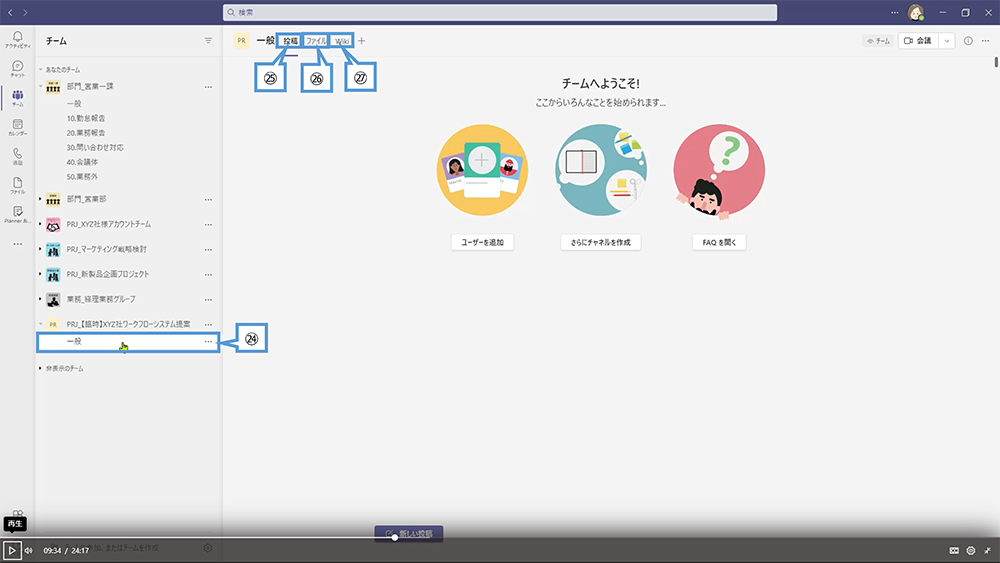Image resolution: width=1000 pixels, height=563 pixels.
Task: Collapse the 部門_営業一課 team
Action: tap(40, 86)
